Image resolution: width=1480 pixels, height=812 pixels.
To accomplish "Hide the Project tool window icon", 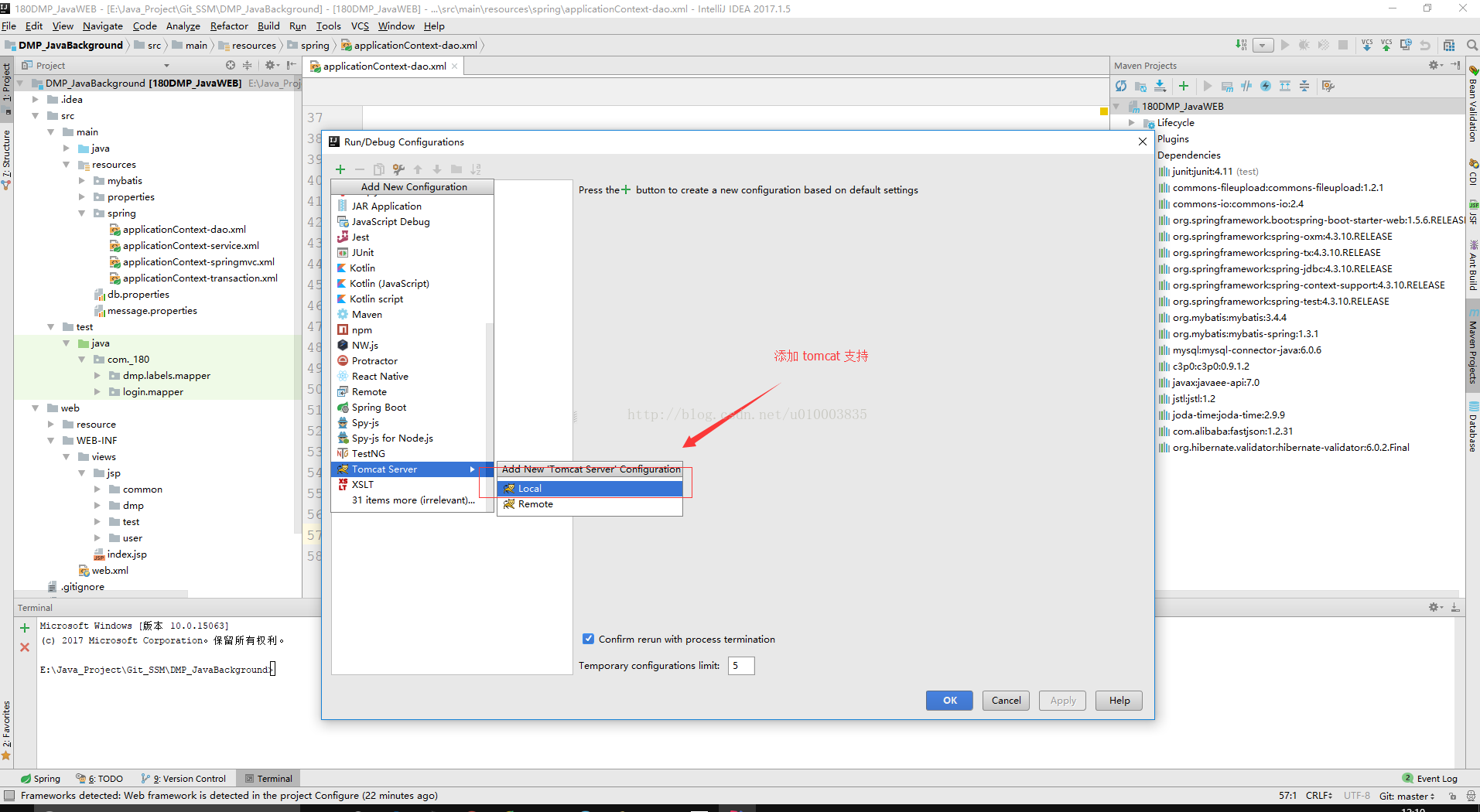I will pos(291,65).
